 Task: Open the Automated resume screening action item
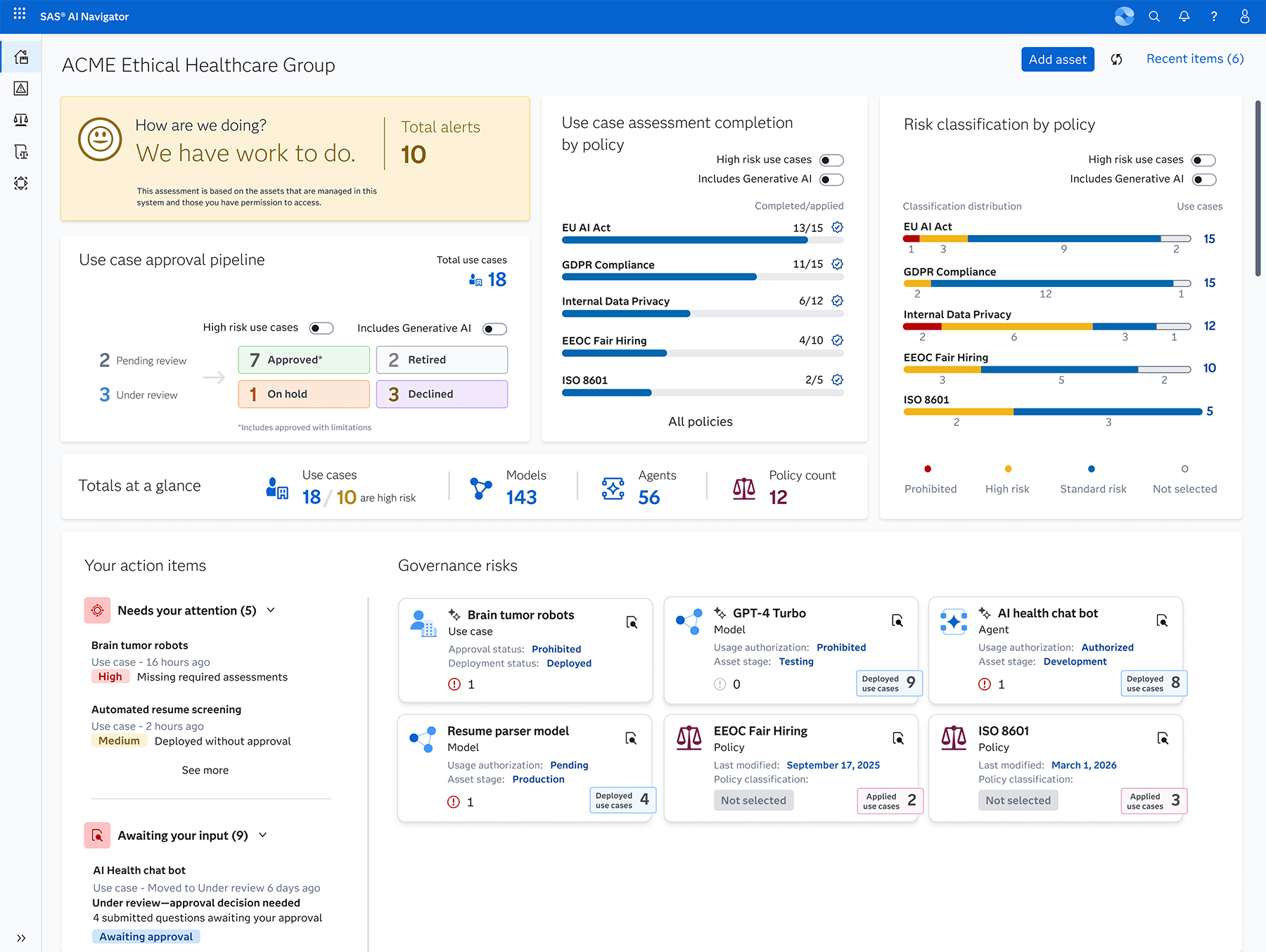coord(166,709)
